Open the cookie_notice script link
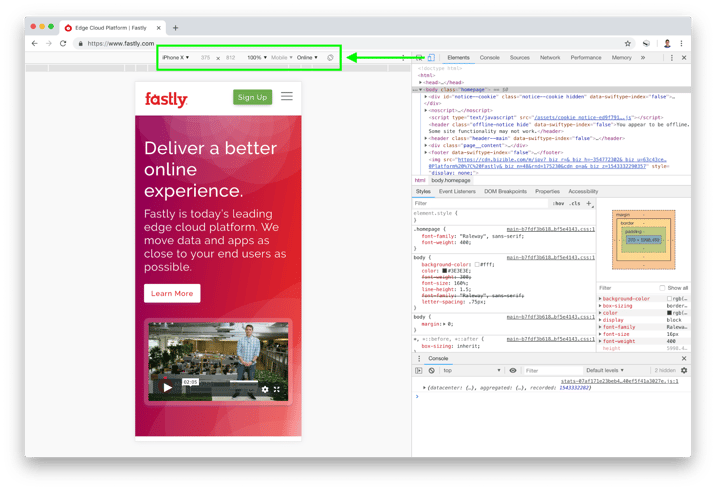The height and width of the screenshot is (490, 716). 583,117
